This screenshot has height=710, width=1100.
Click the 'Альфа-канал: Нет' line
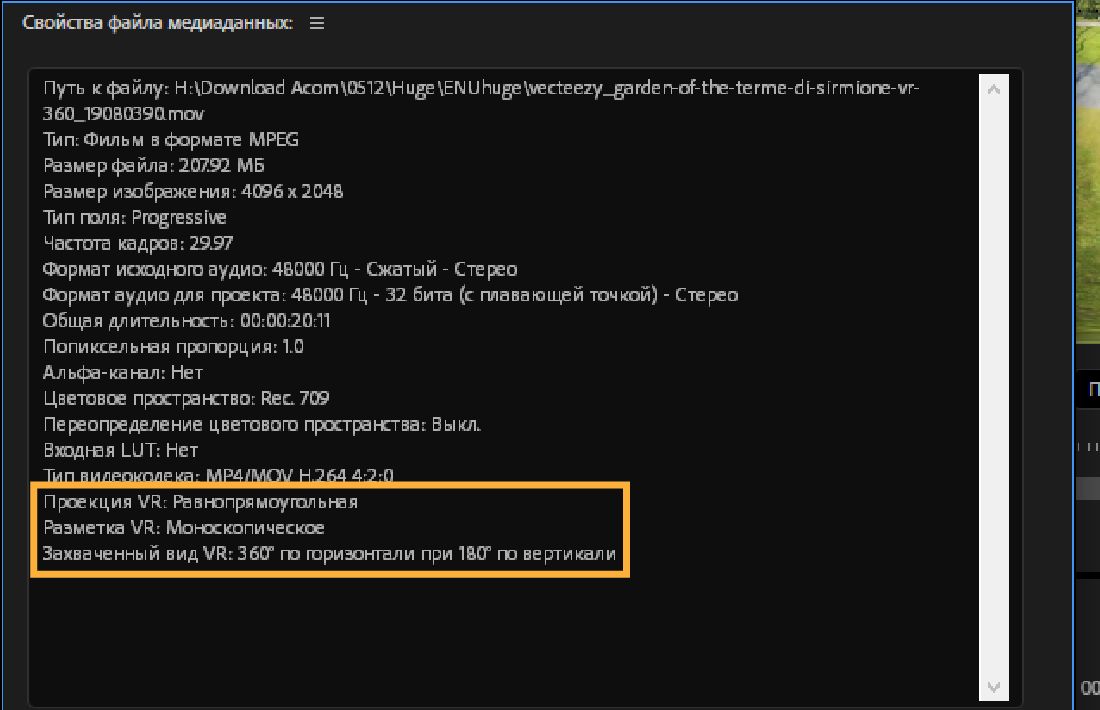point(123,372)
